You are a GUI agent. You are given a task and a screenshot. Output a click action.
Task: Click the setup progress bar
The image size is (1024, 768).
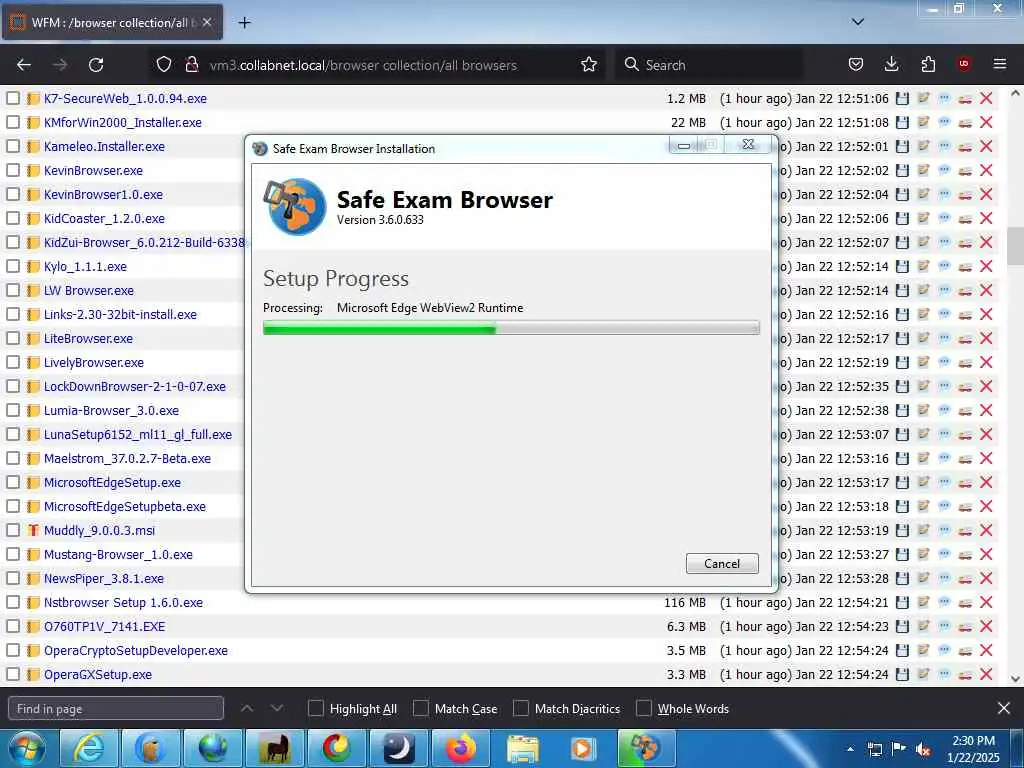click(511, 328)
